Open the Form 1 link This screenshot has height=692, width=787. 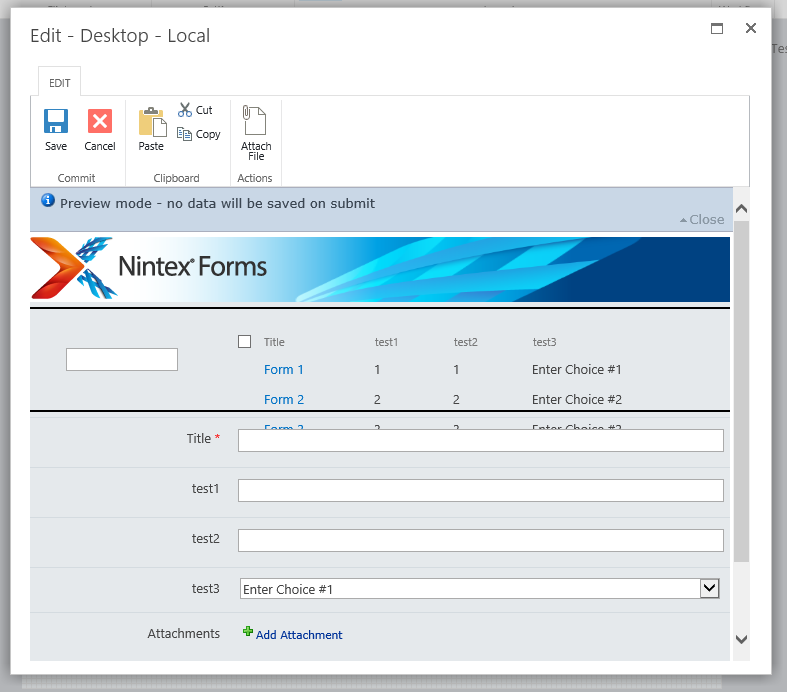(x=284, y=370)
